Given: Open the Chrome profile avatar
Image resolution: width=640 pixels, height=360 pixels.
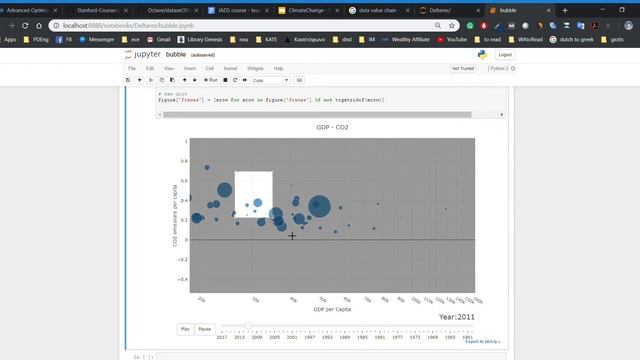Looking at the screenshot, I should pos(629,26).
